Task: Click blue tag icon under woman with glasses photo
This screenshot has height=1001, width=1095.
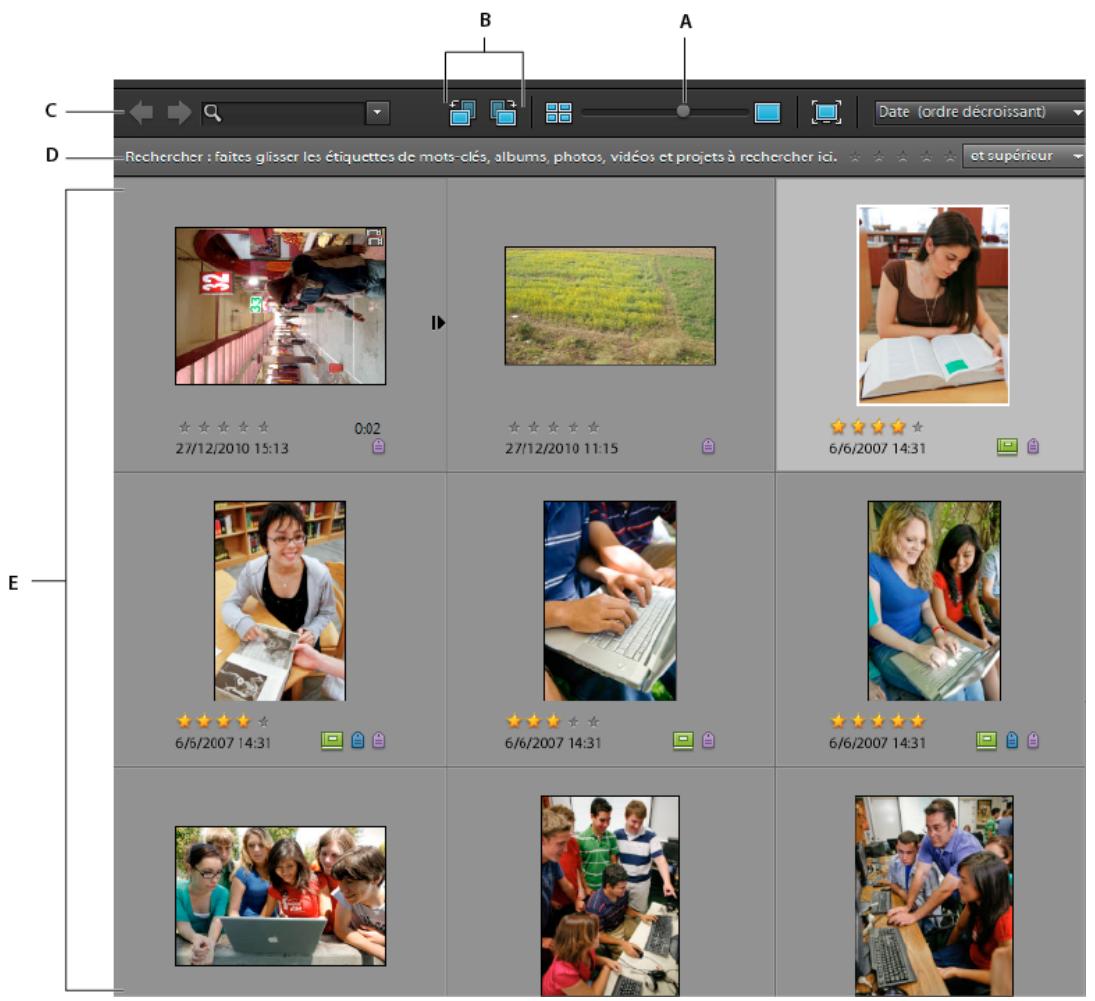Action: click(358, 740)
